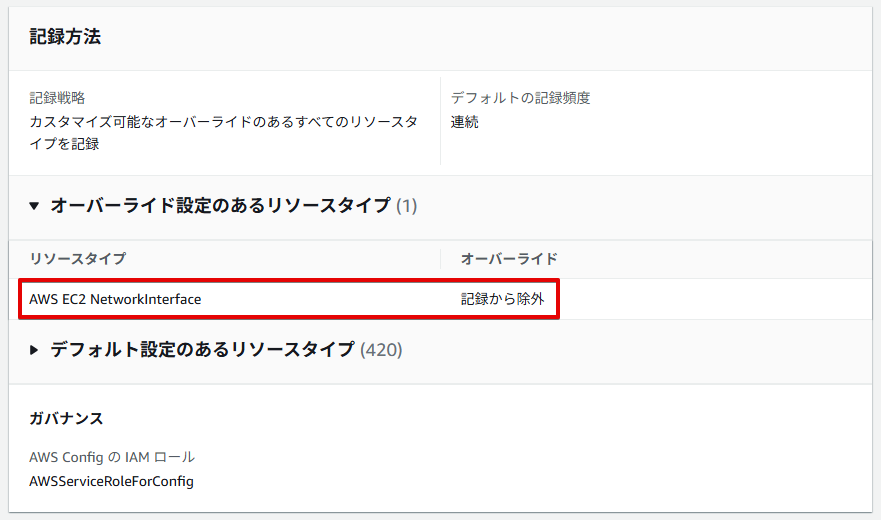The image size is (881, 520).
Task: Click the デフォルト設定のあるリソースタイプ (420) heading
Action: [226, 350]
